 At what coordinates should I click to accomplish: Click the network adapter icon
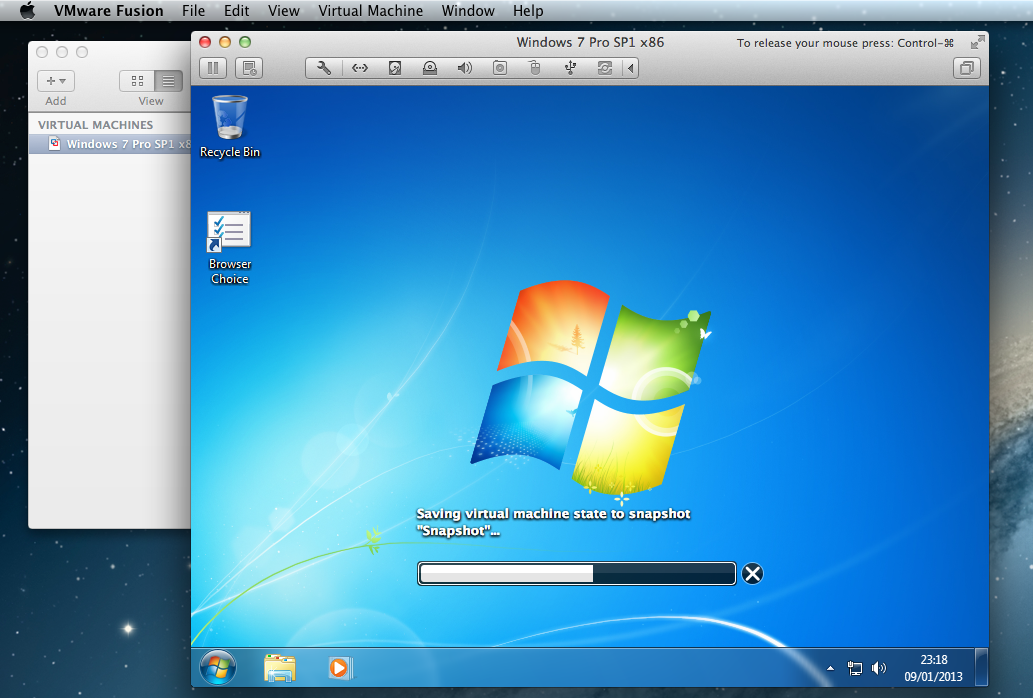(x=360, y=68)
